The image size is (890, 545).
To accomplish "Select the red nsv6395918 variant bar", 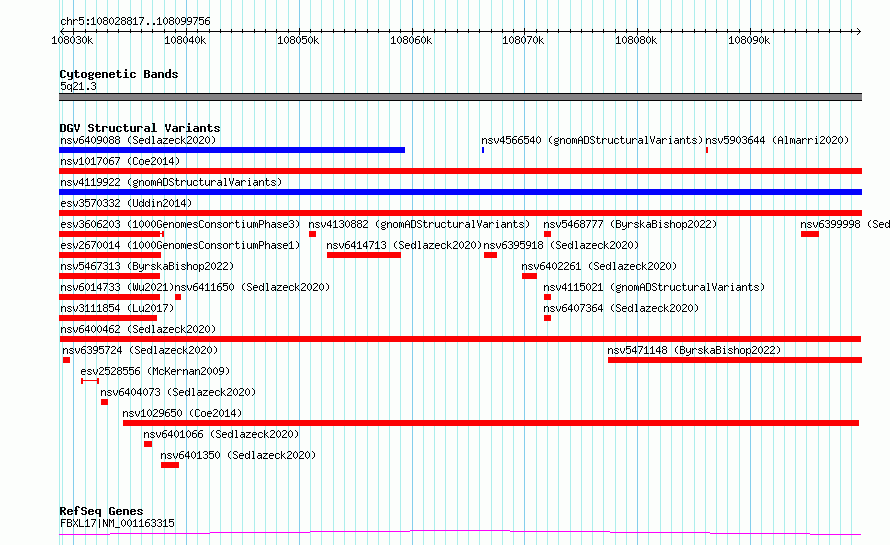I will click(x=490, y=255).
